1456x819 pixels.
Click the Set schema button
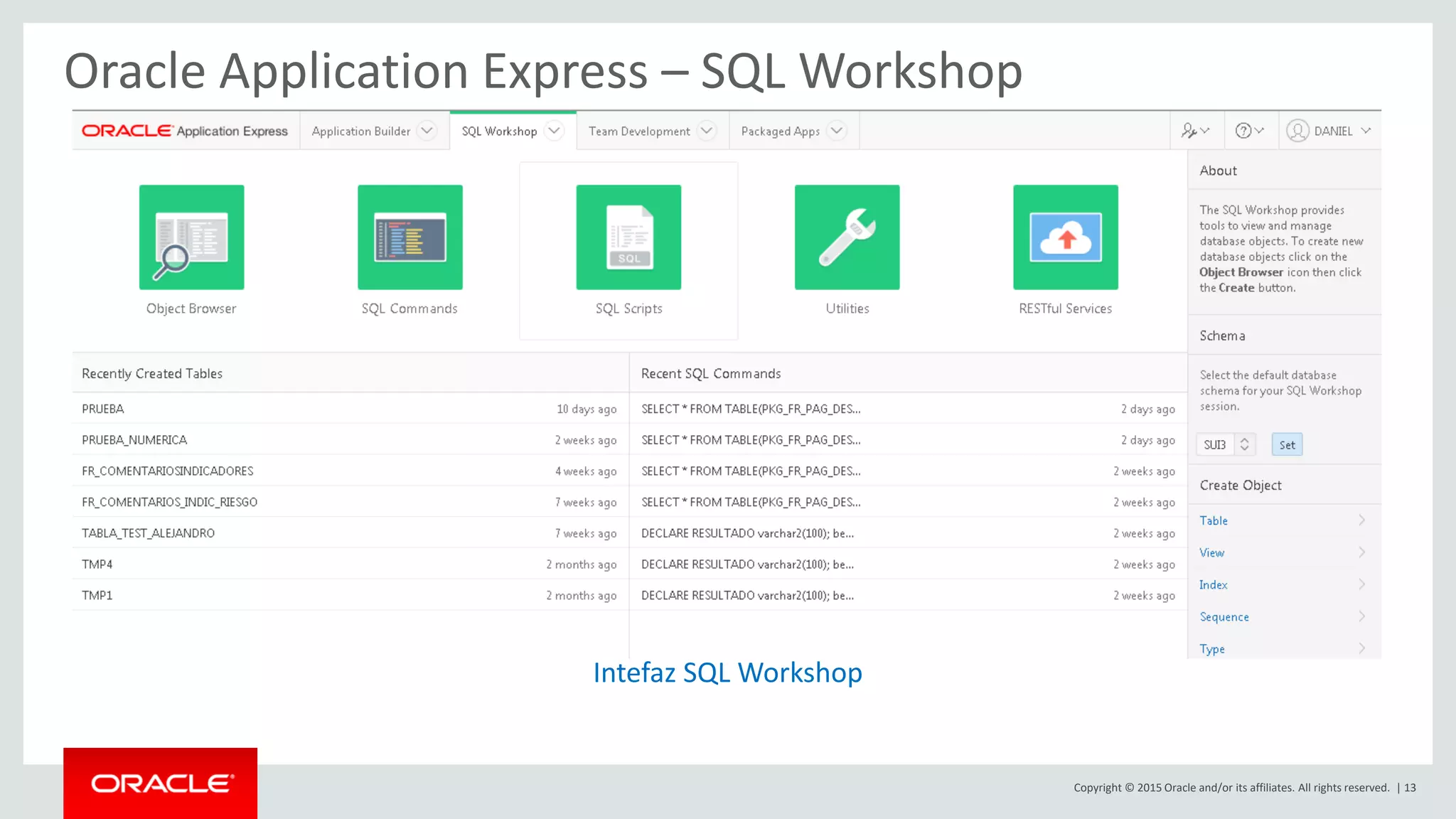pos(1287,444)
